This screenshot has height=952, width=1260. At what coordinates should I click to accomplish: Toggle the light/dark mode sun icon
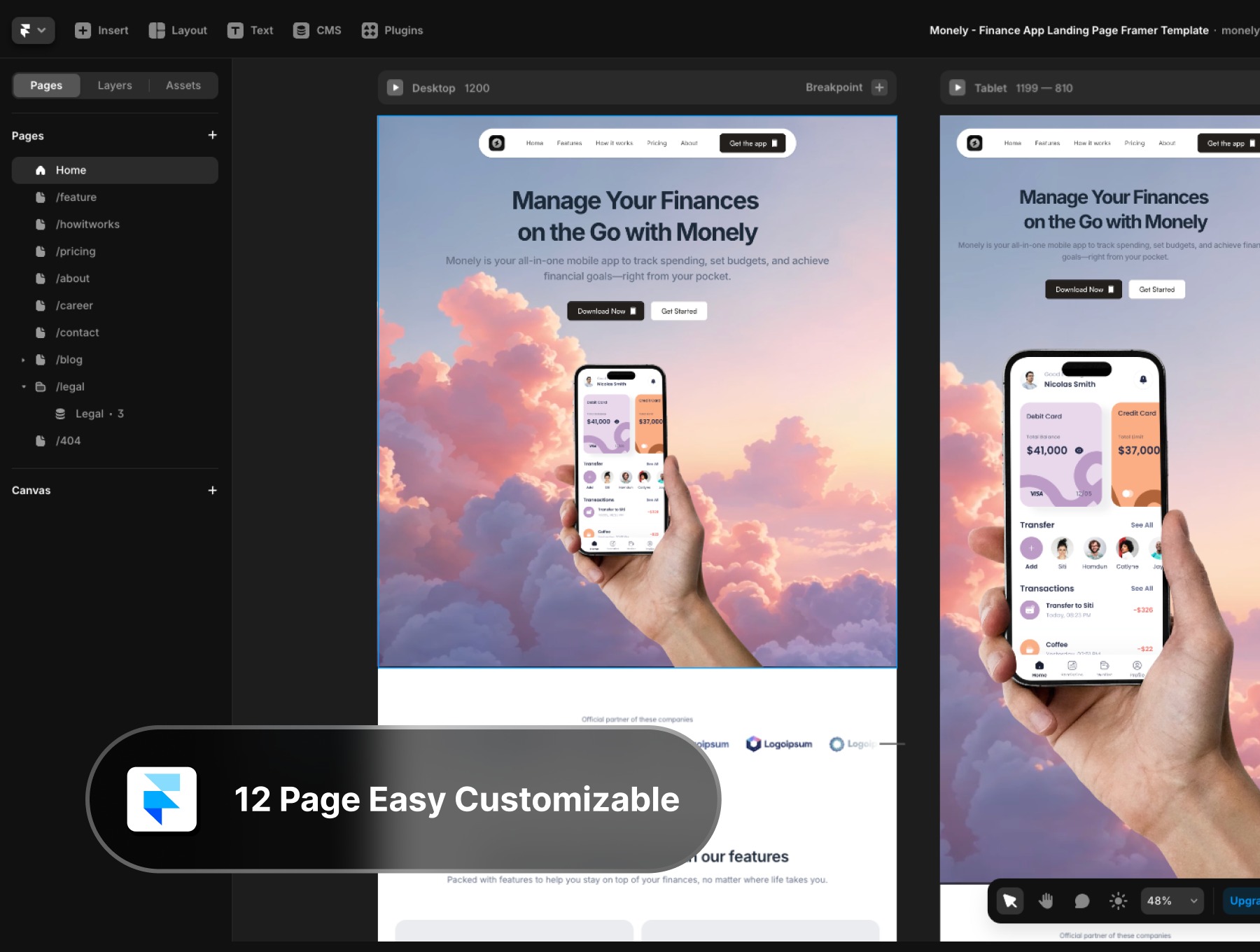click(x=1118, y=901)
